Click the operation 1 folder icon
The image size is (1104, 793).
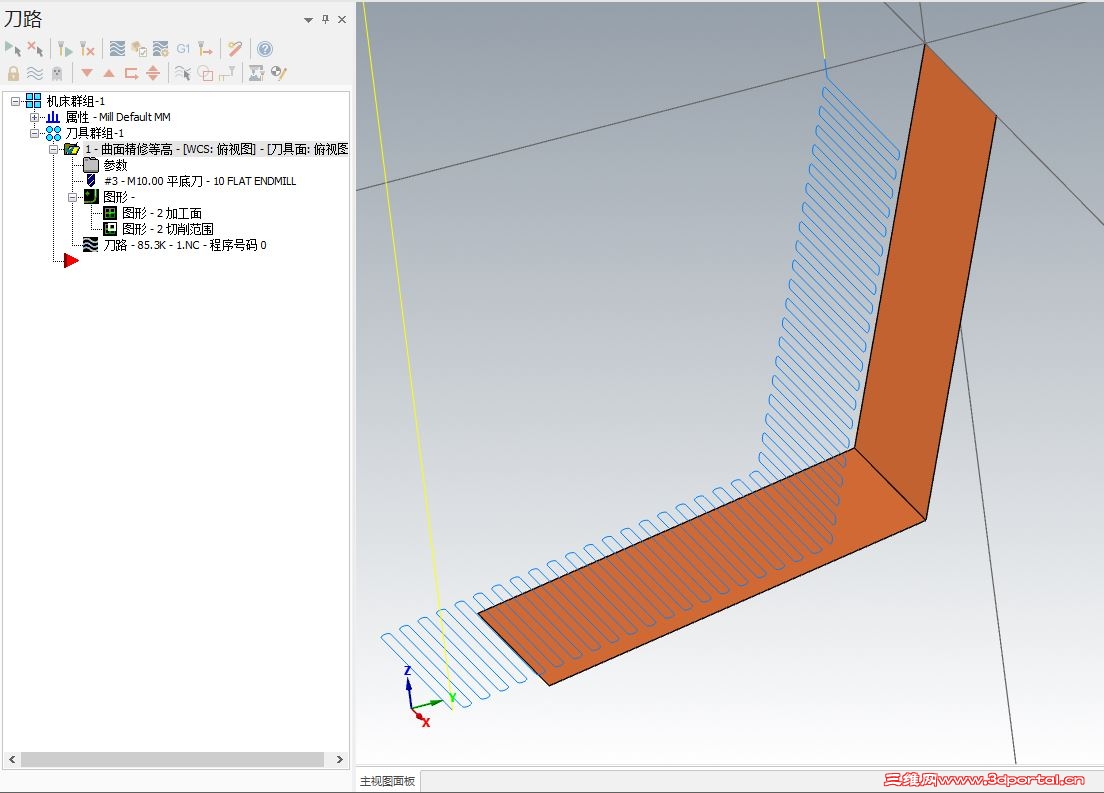[72, 149]
